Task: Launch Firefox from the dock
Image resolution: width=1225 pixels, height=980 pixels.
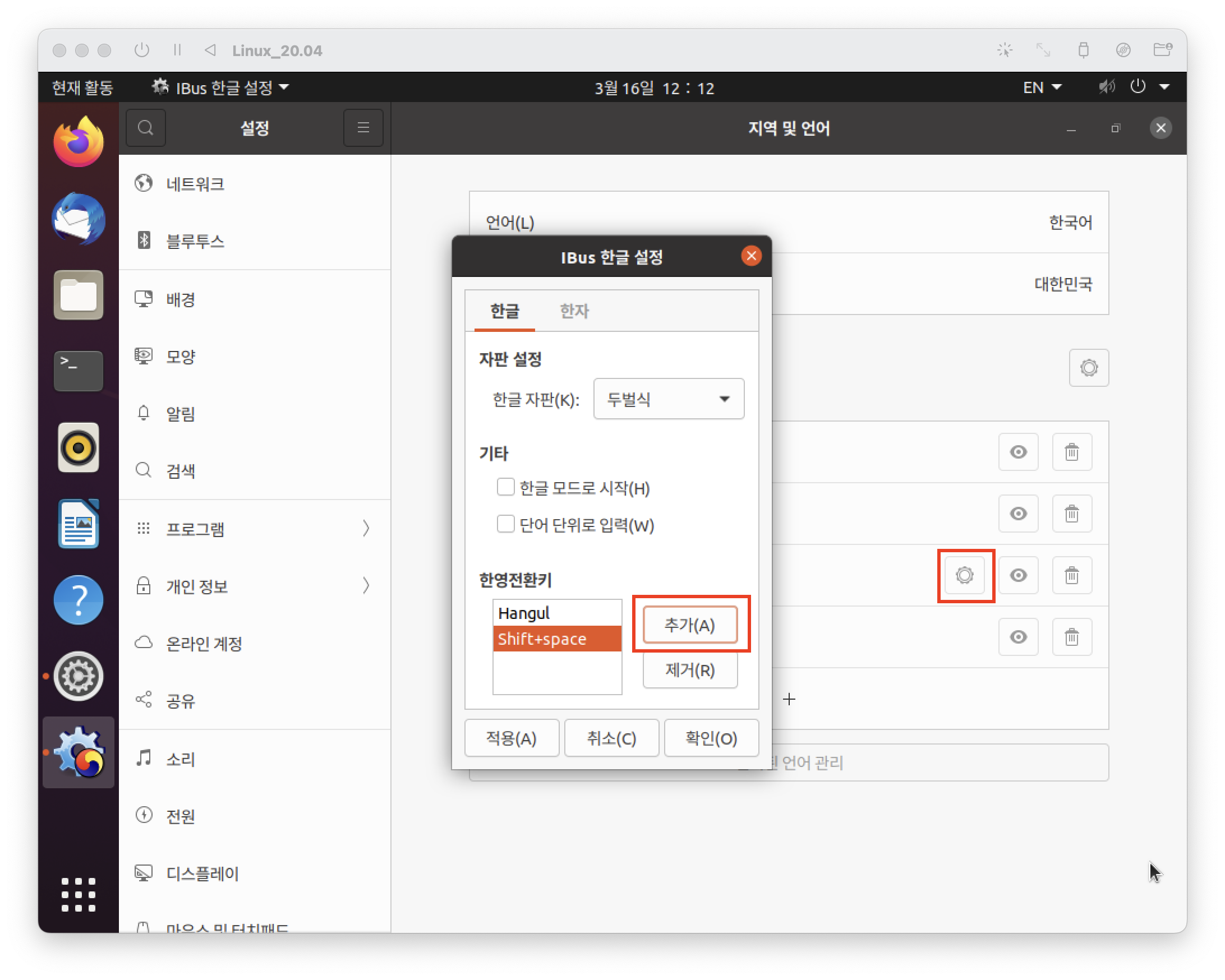Action: pyautogui.click(x=79, y=142)
